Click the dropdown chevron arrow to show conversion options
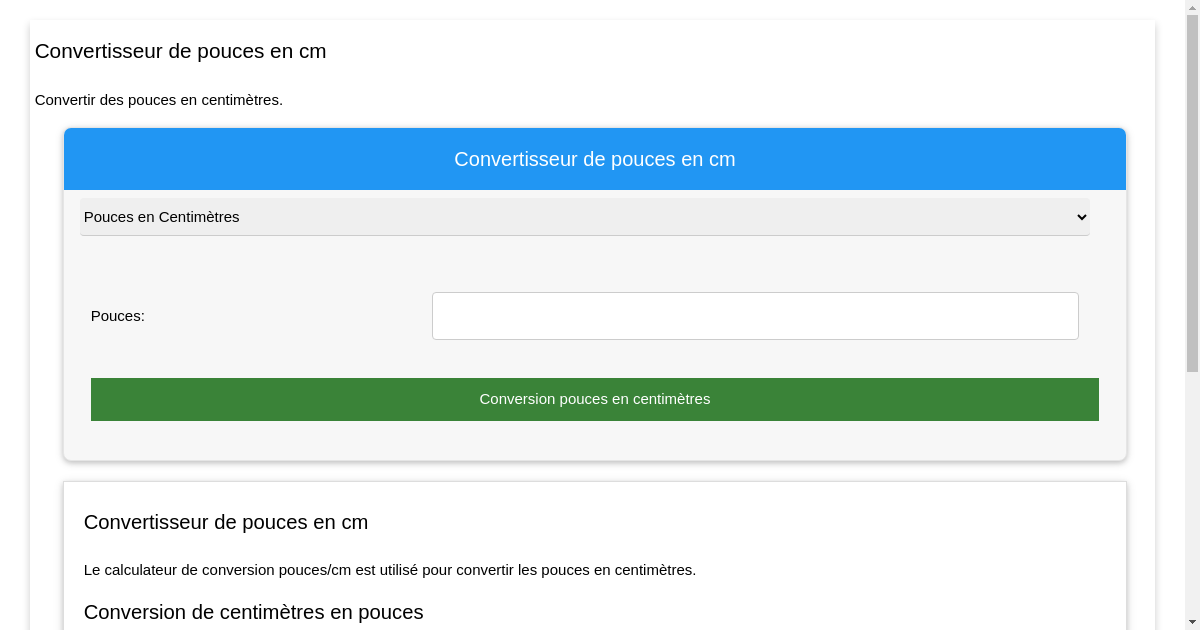This screenshot has height=630, width=1200. (1080, 217)
